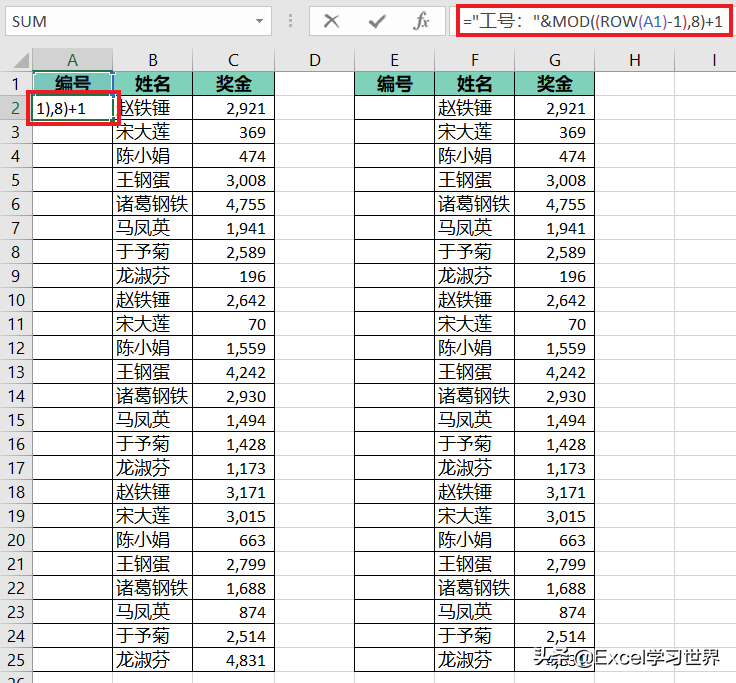Select cell G19 value 3,015
Viewport: 736px width, 683px height.
pyautogui.click(x=554, y=516)
